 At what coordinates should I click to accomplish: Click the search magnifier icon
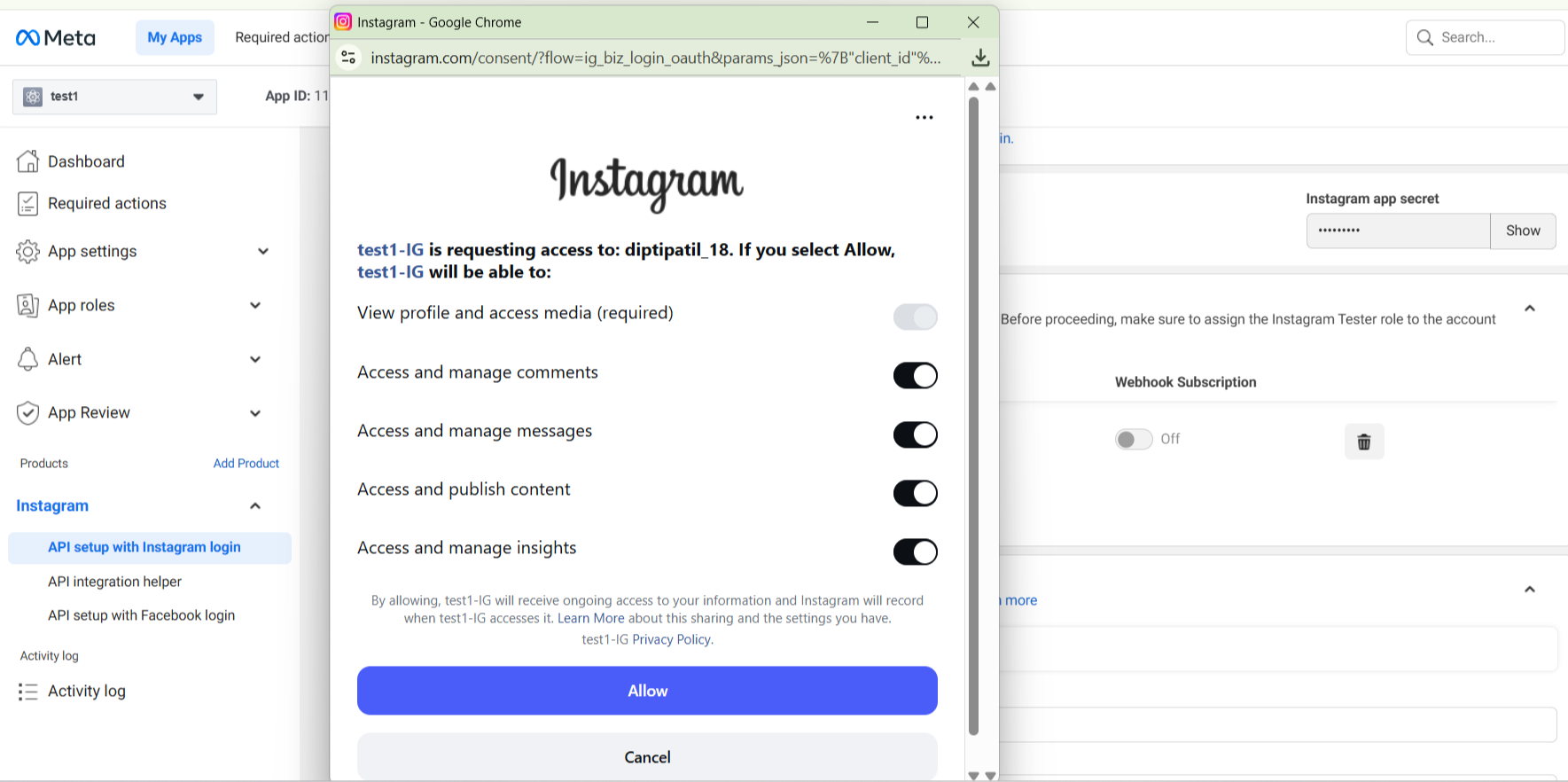[1425, 37]
